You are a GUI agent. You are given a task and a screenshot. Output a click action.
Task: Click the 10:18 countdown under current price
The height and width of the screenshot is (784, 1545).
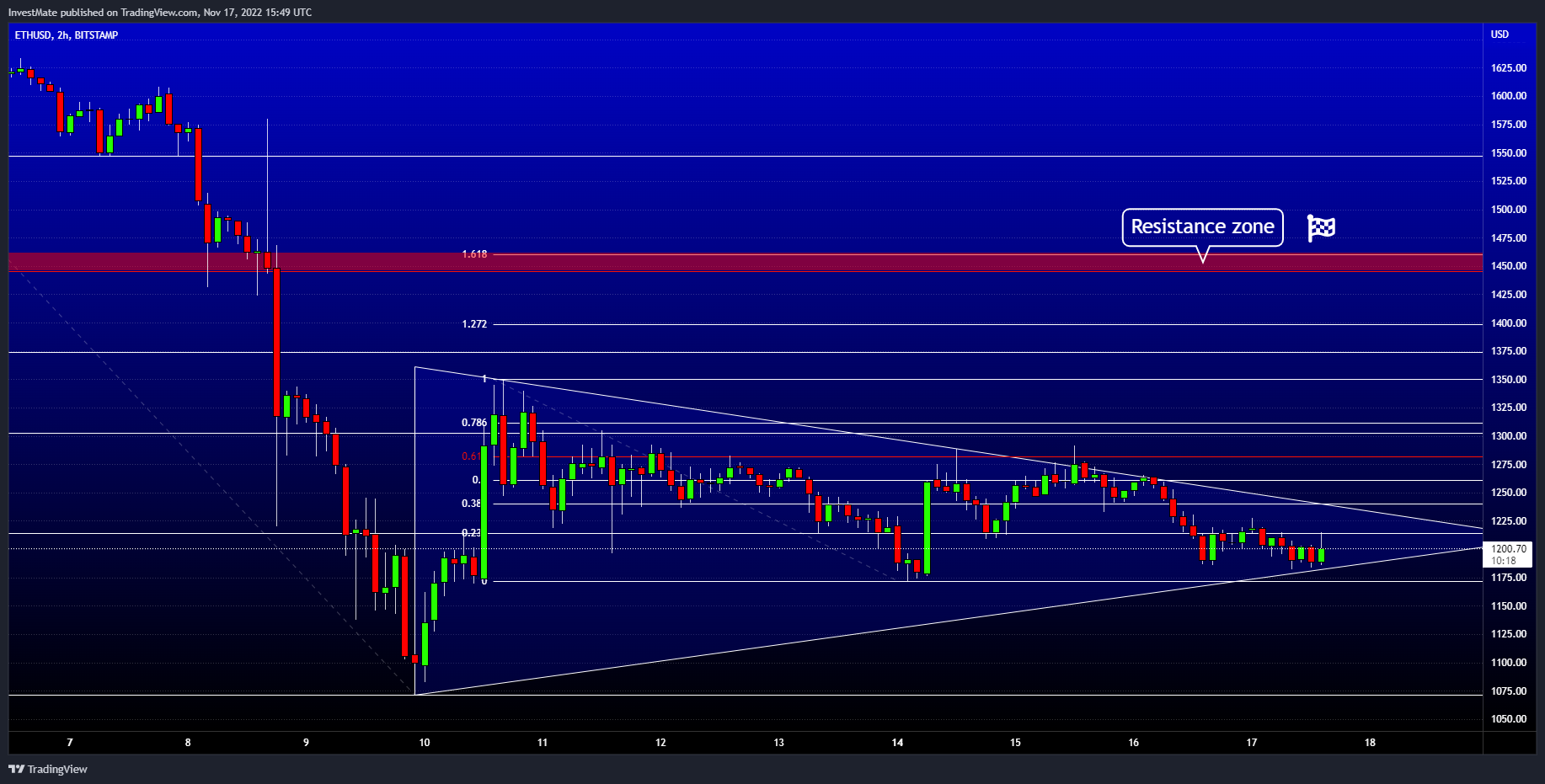[x=1503, y=560]
